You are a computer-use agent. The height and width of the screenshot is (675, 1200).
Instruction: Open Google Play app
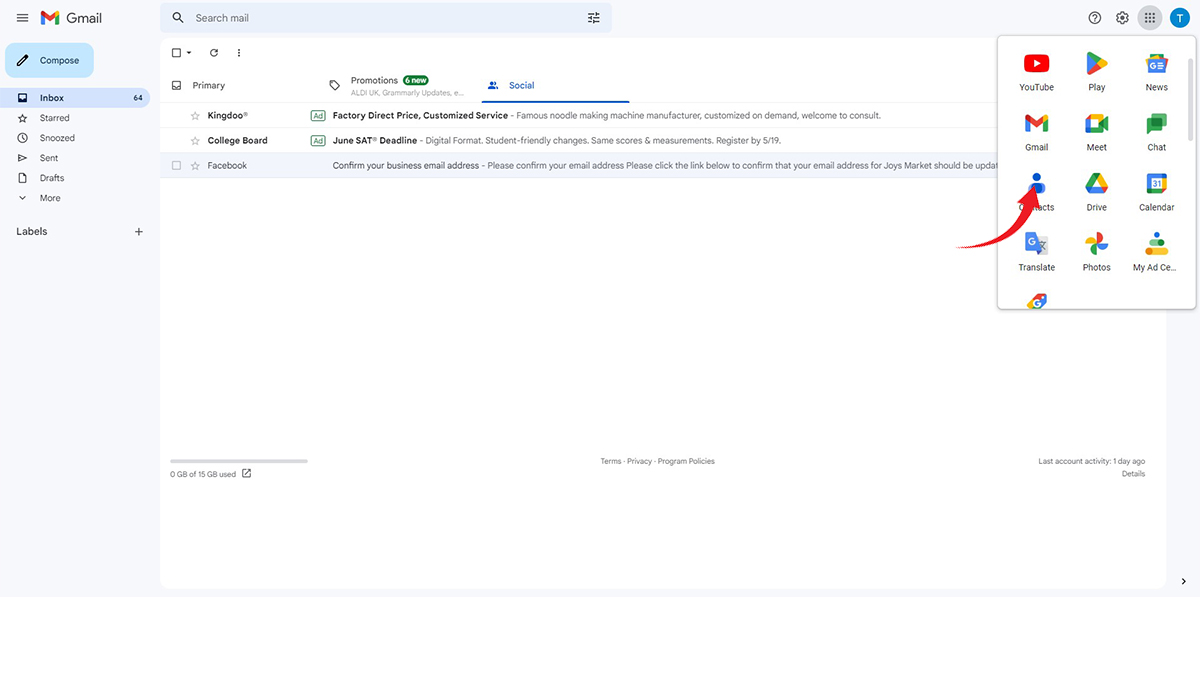point(1097,73)
